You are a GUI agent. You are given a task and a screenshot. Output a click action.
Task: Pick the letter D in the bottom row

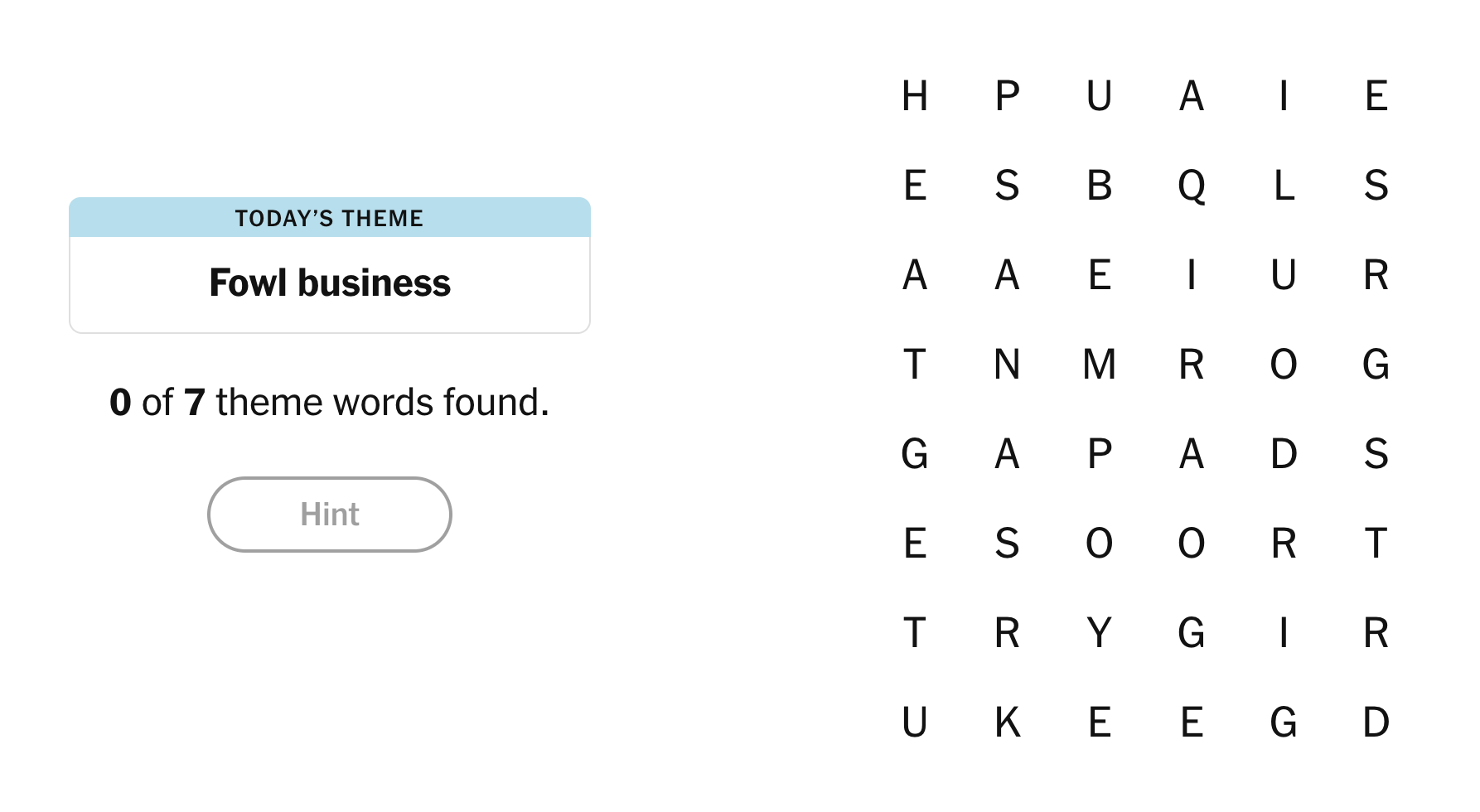pos(1376,723)
